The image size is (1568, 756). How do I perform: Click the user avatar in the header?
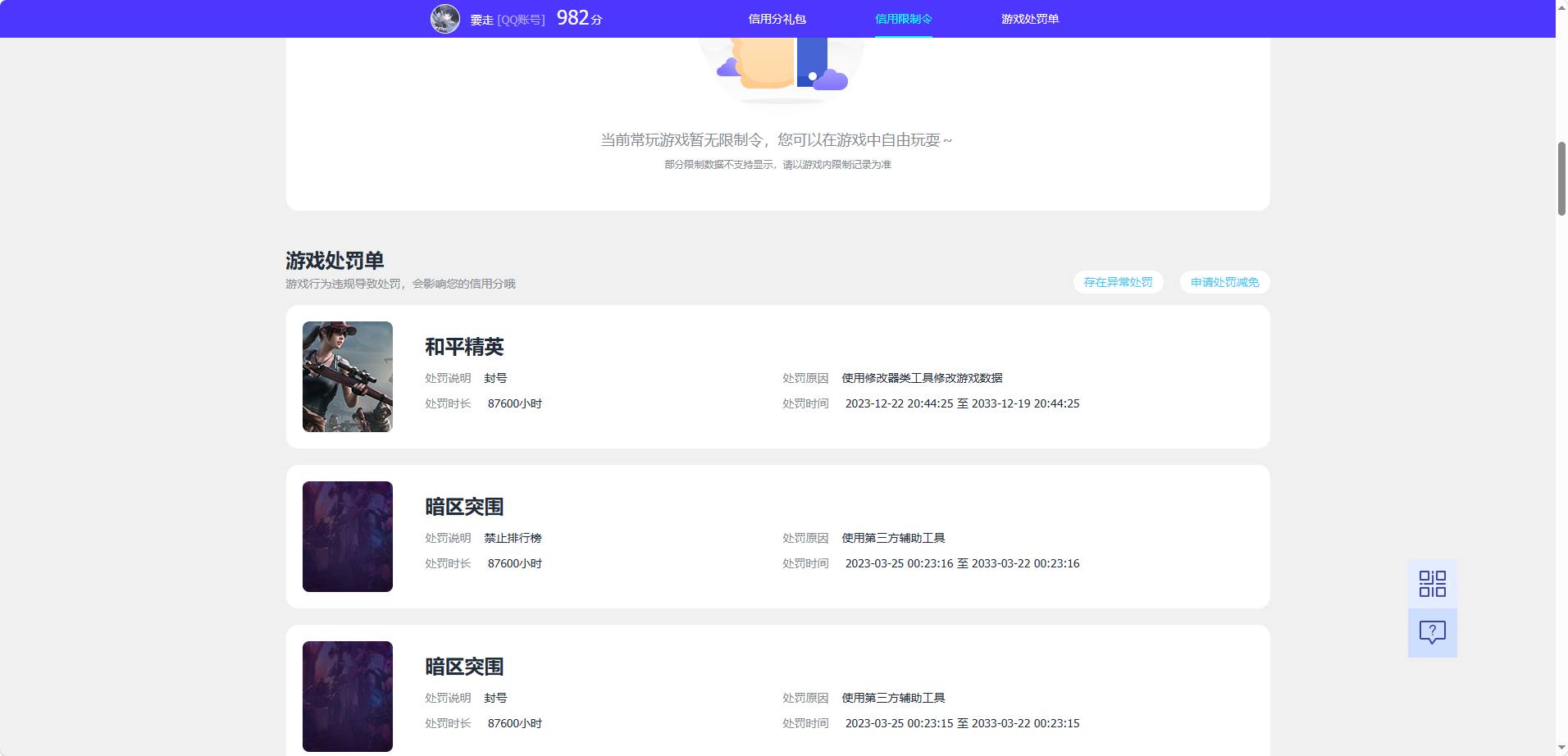[x=445, y=18]
